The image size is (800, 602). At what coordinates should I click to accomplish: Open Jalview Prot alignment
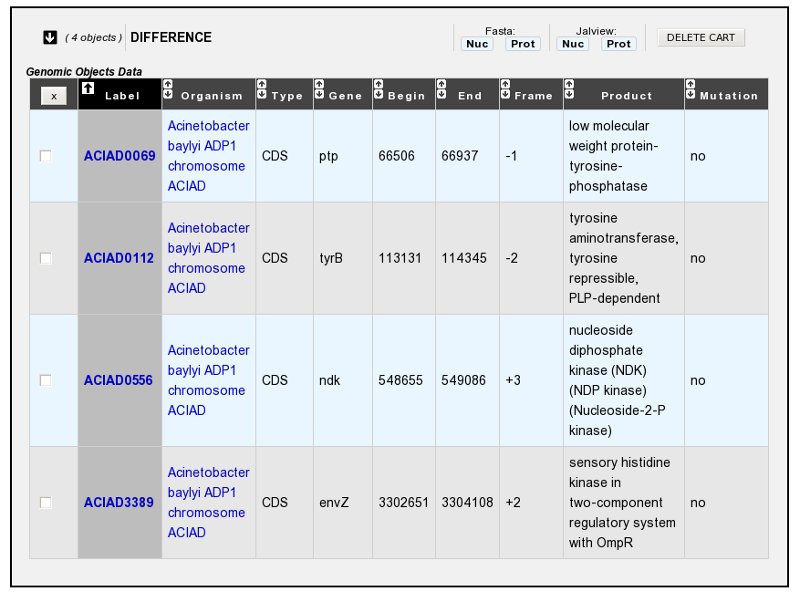(x=618, y=44)
